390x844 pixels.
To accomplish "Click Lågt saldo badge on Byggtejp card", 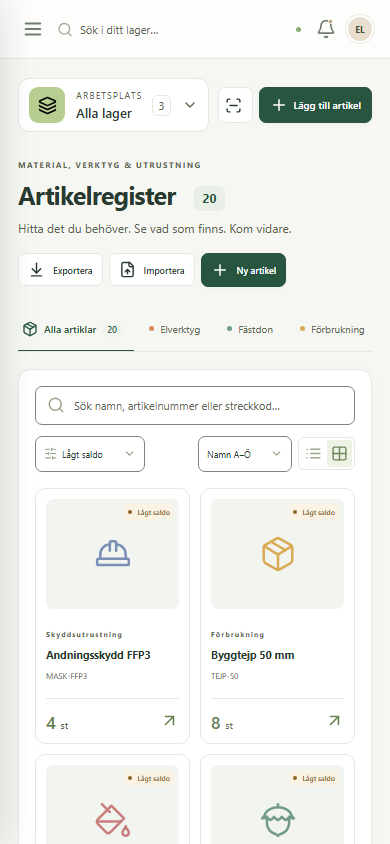I will pyautogui.click(x=314, y=512).
